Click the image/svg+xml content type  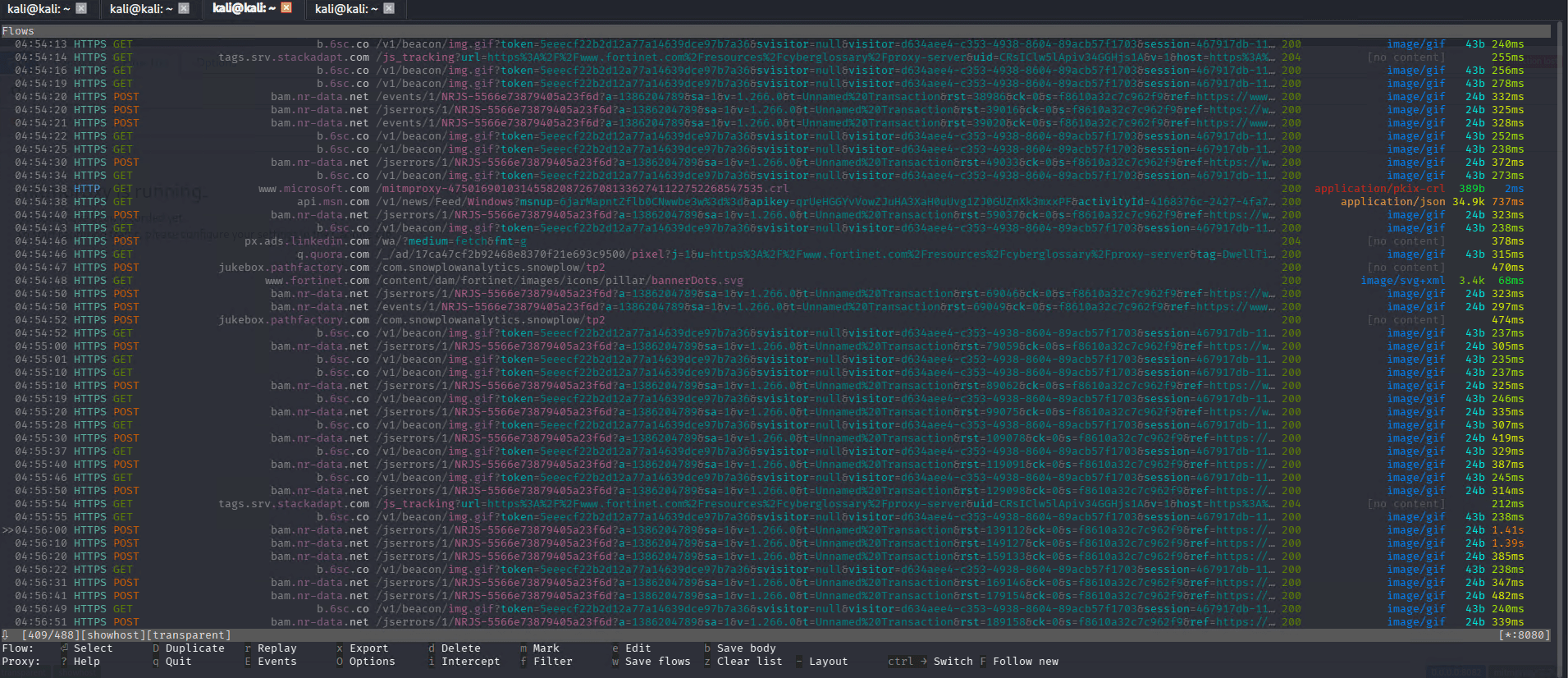[x=1402, y=281]
